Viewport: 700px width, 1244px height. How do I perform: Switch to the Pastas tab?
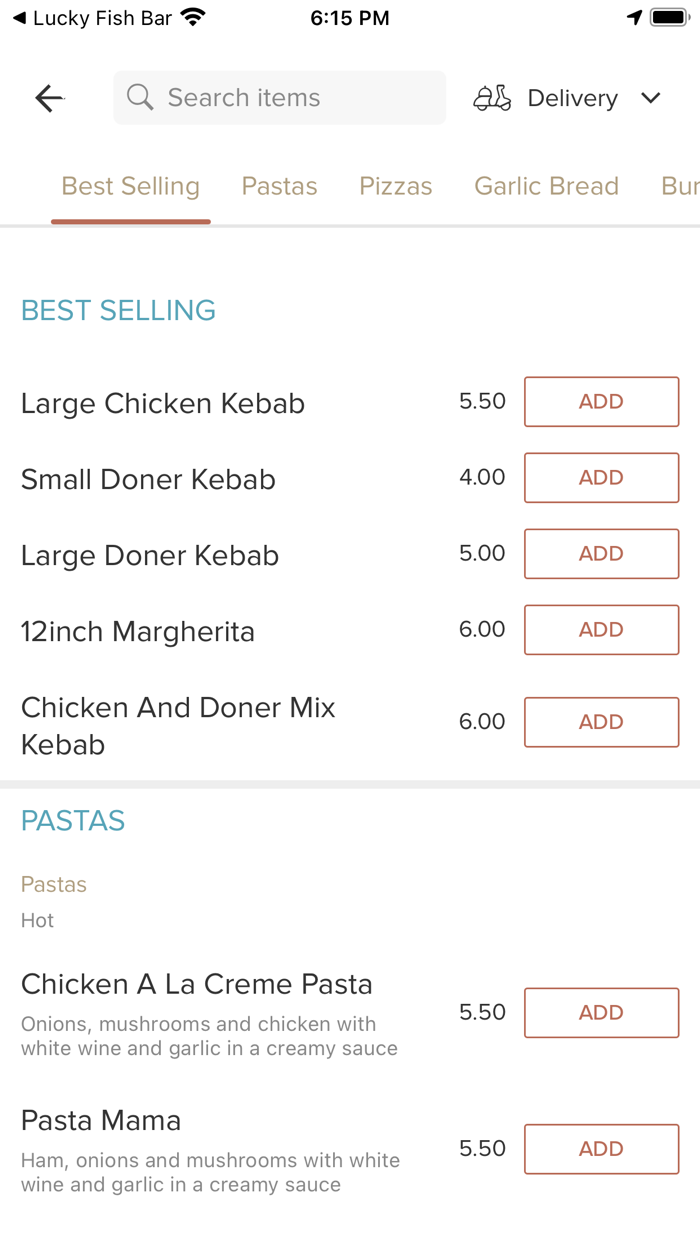click(x=279, y=185)
